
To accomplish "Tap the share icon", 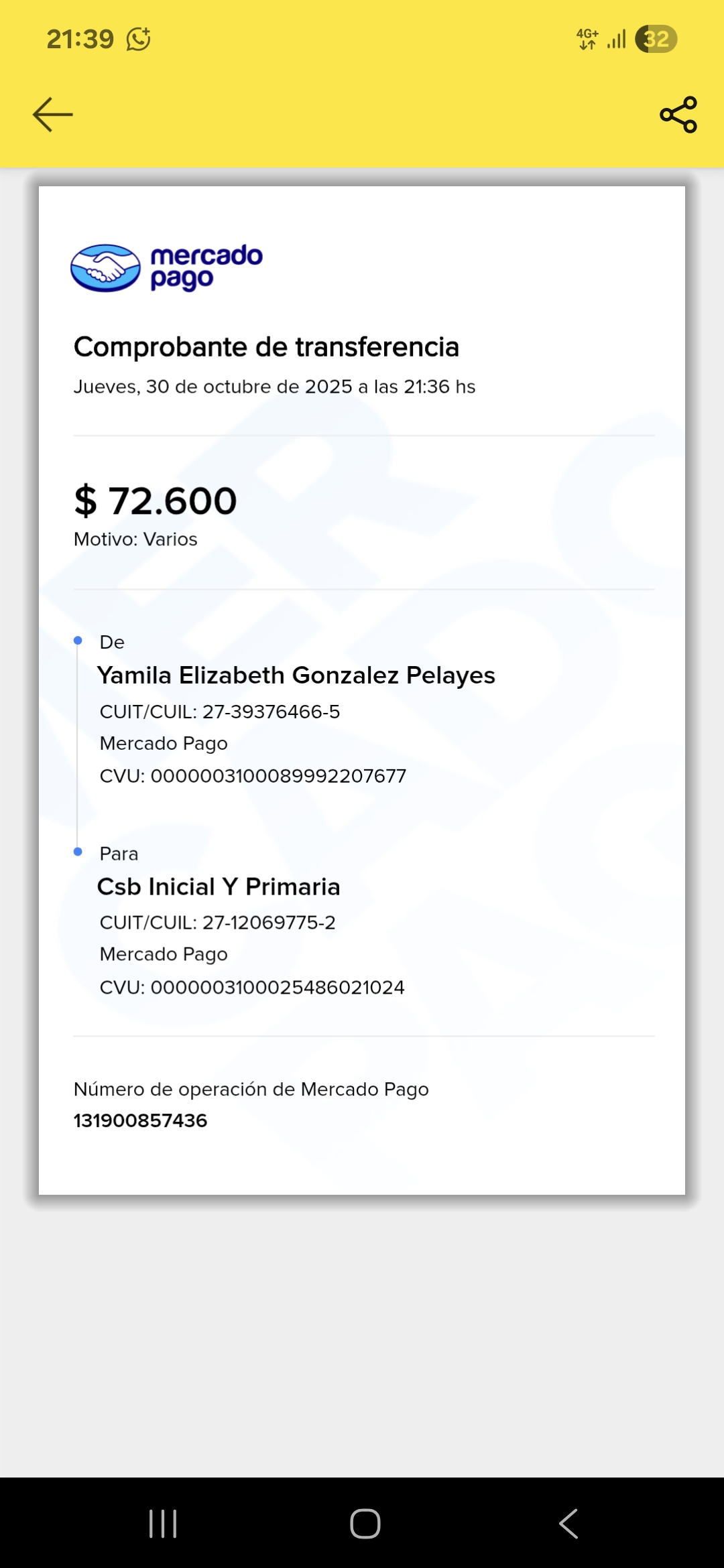I will tap(678, 115).
